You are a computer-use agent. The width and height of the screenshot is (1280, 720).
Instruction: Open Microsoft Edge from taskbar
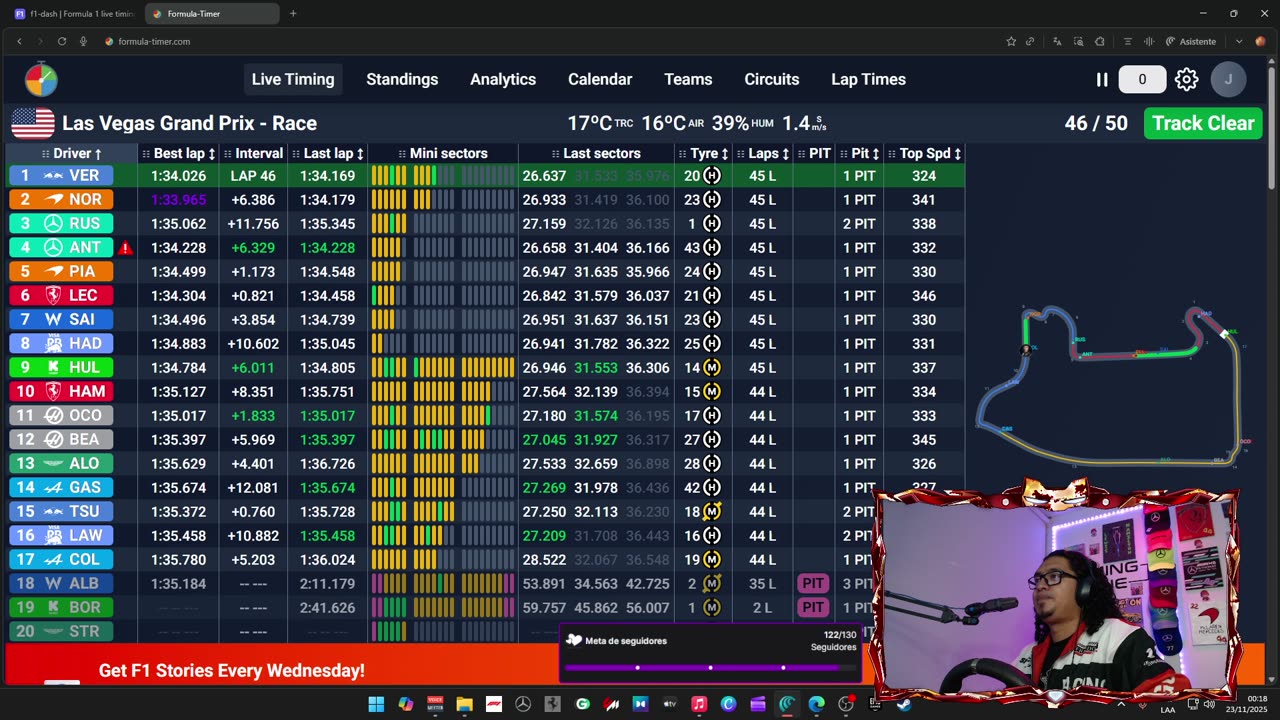(816, 704)
